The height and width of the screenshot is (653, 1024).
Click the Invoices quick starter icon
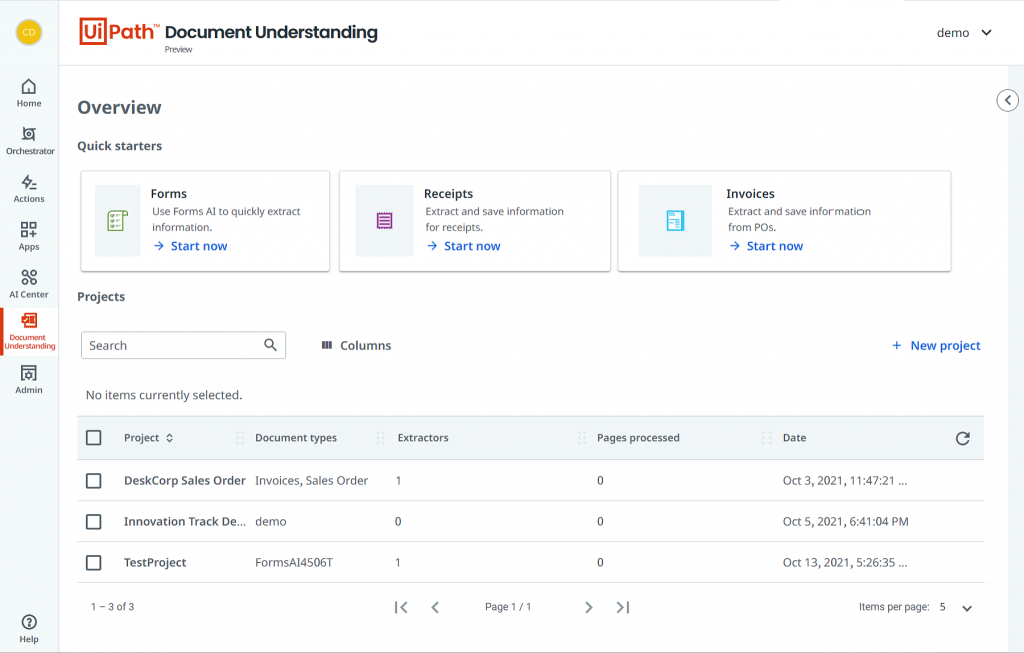click(675, 221)
